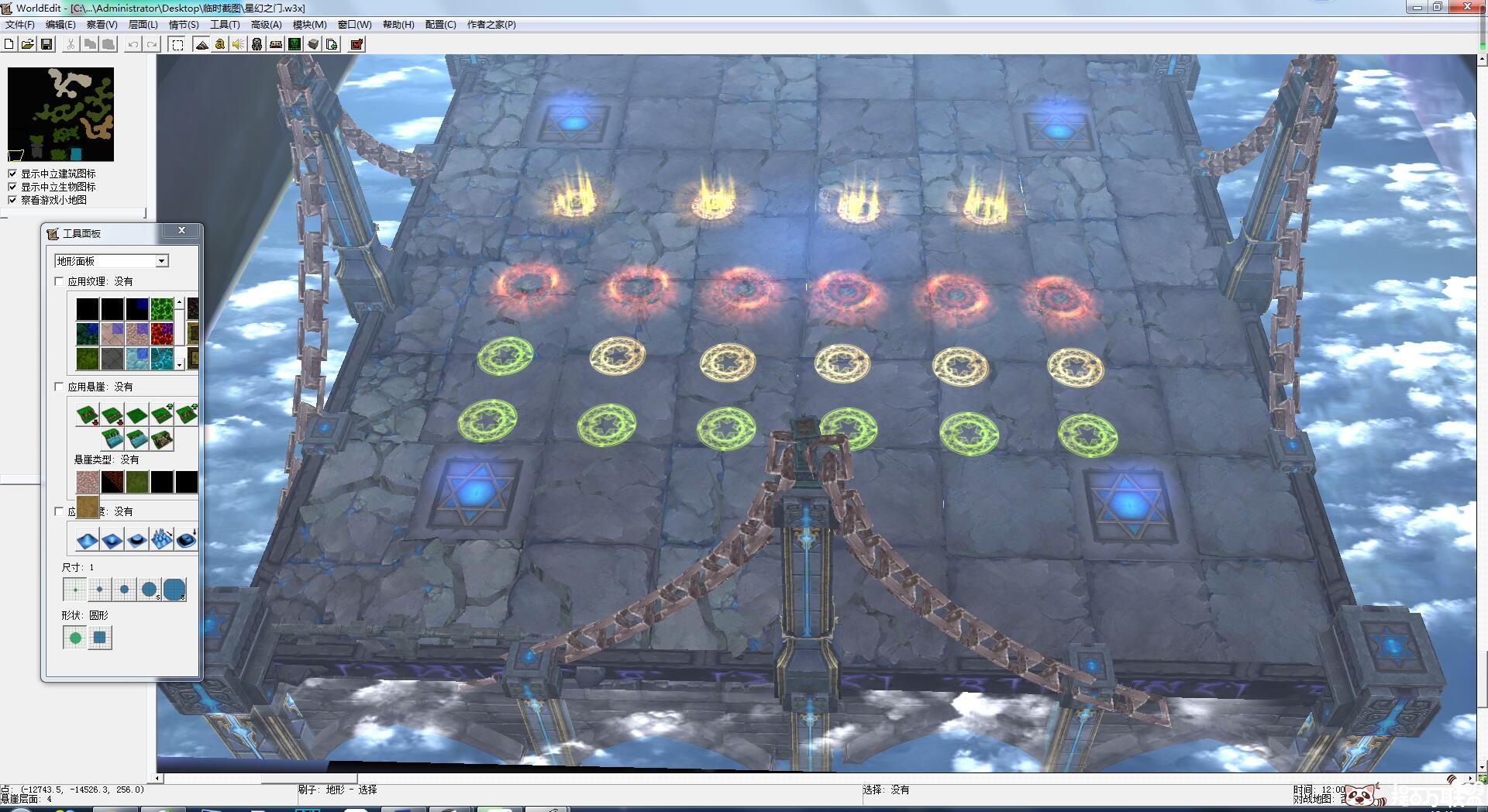Viewport: 1488px width, 812px height.
Task: Pick the red lava texture swatch
Action: [x=162, y=334]
